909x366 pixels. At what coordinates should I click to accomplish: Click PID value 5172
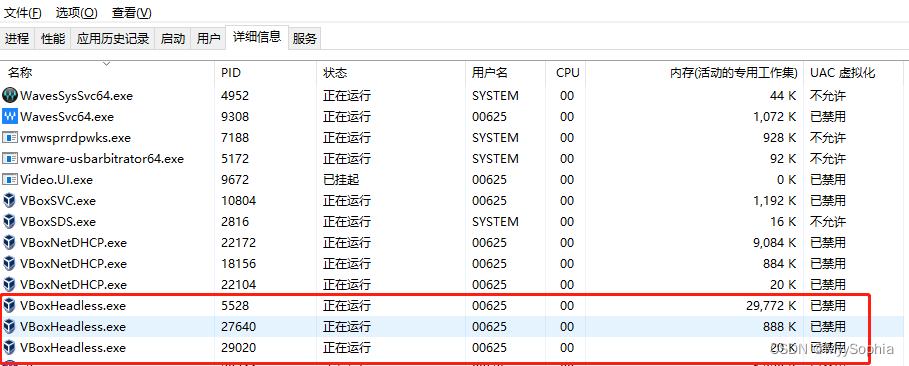[235, 158]
